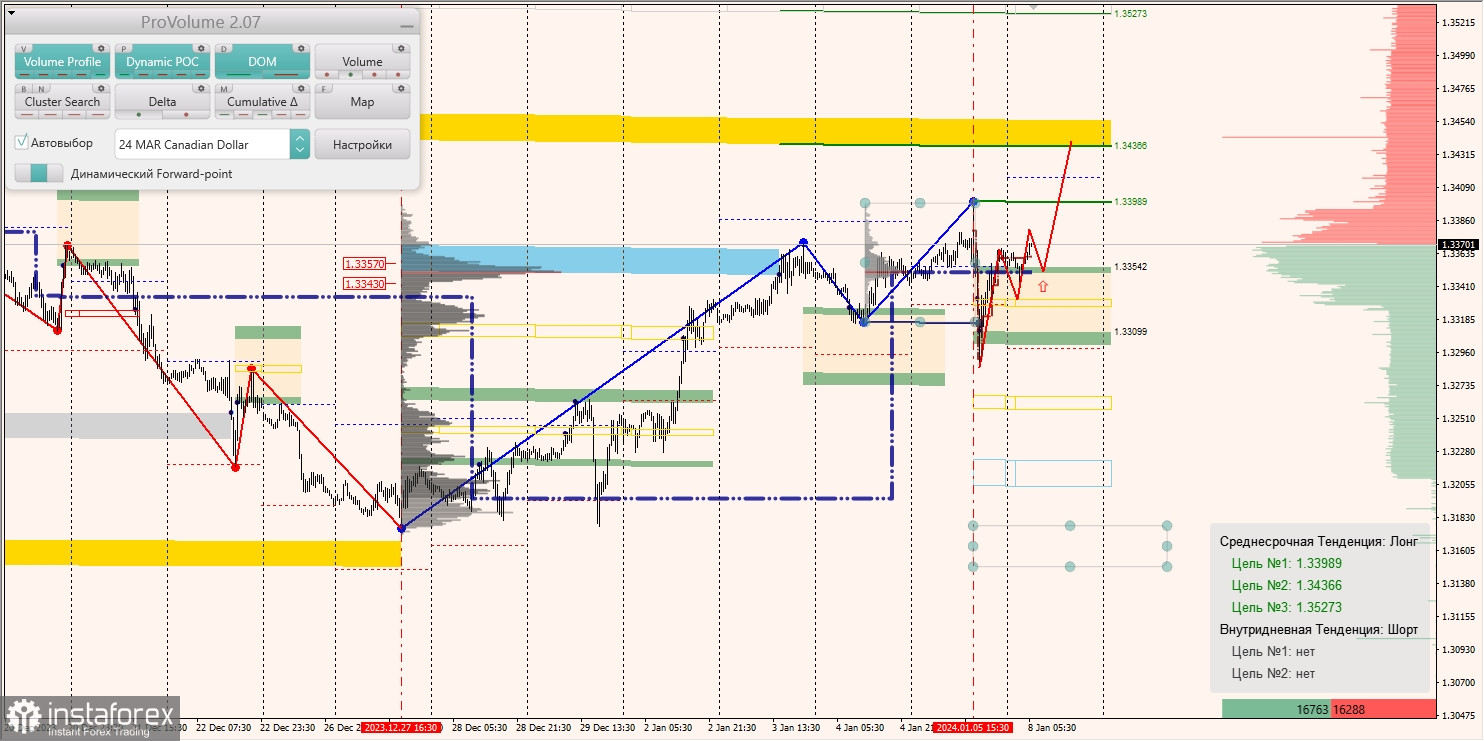Click the 1.33570 level label
1484x741 pixels.
coord(363,264)
